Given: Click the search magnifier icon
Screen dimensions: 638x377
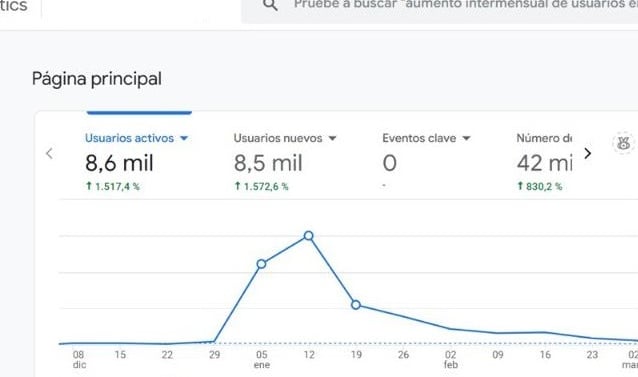Looking at the screenshot, I should [270, 4].
